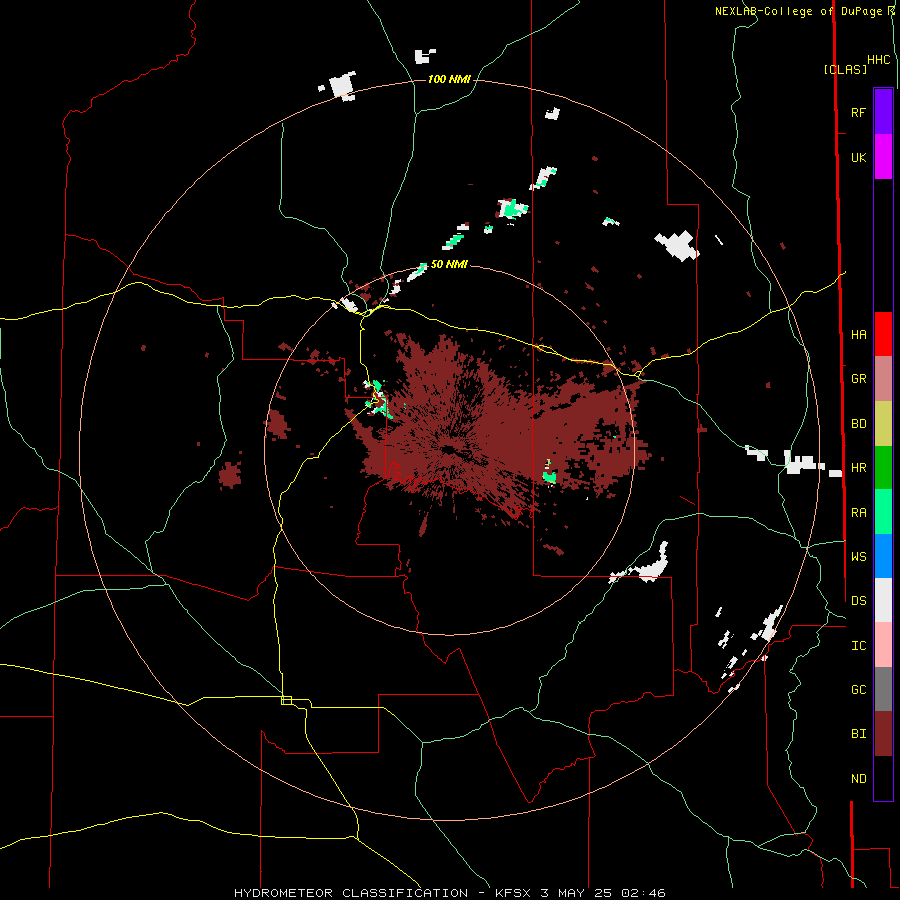
Task: Click the "[CLAS]" legend header text
Action: [845, 70]
